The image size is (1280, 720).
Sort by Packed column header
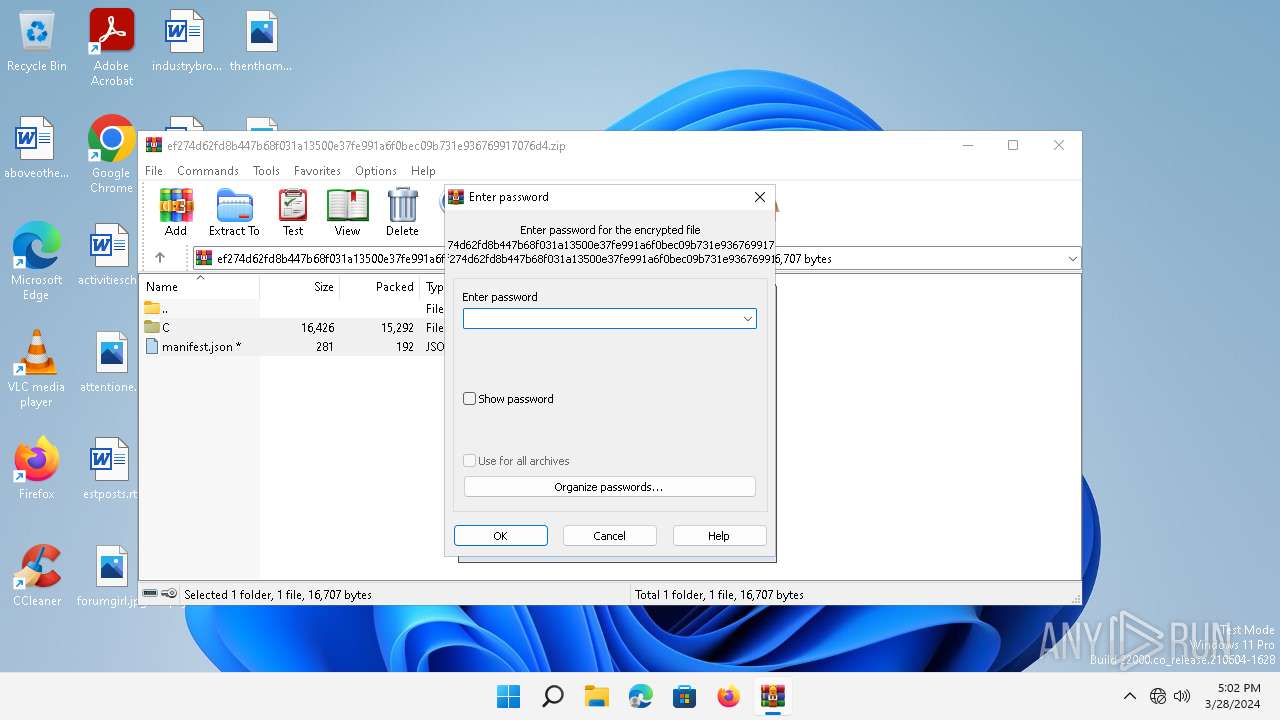click(380, 287)
